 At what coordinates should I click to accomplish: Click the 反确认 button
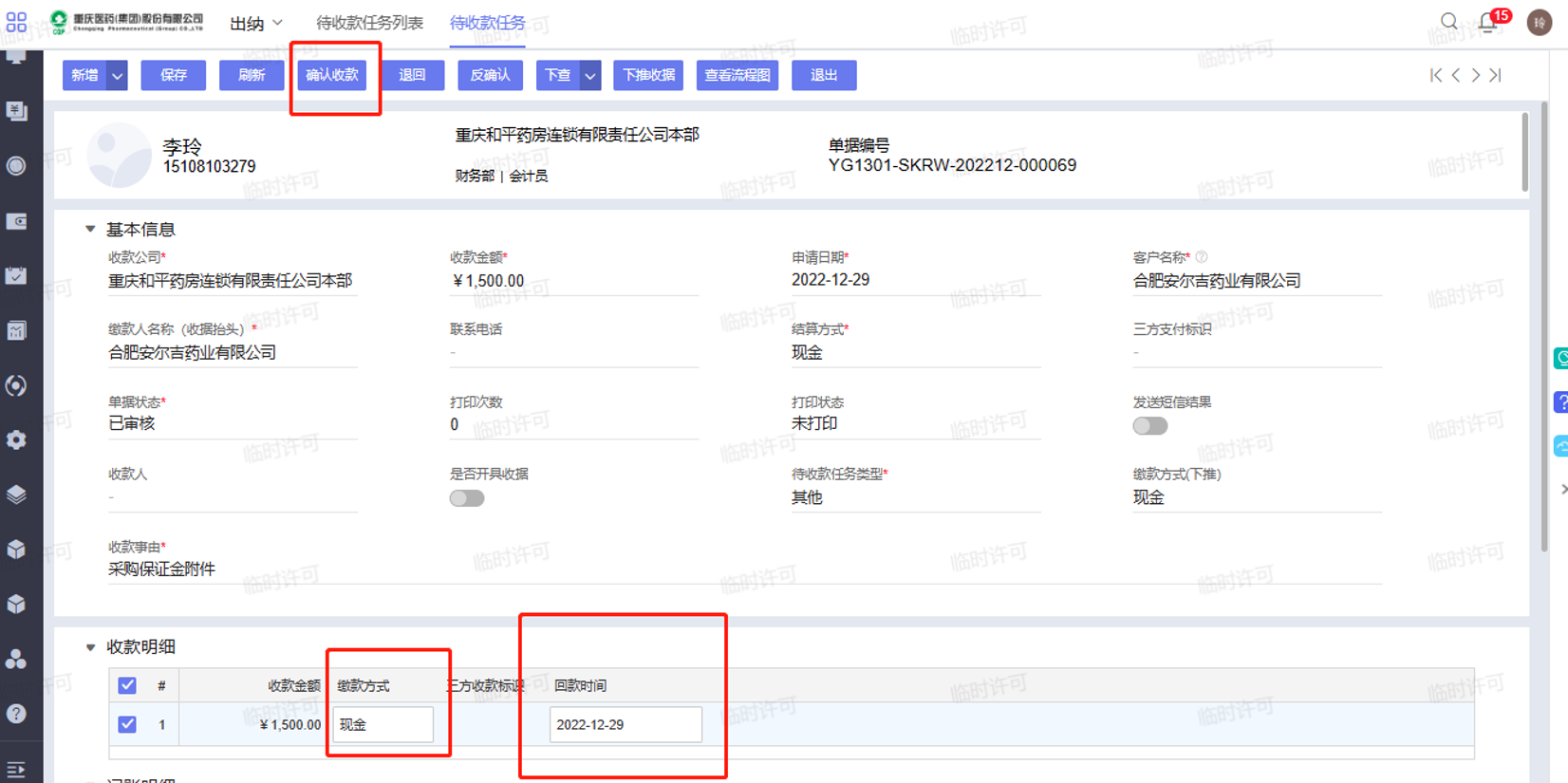coord(491,75)
